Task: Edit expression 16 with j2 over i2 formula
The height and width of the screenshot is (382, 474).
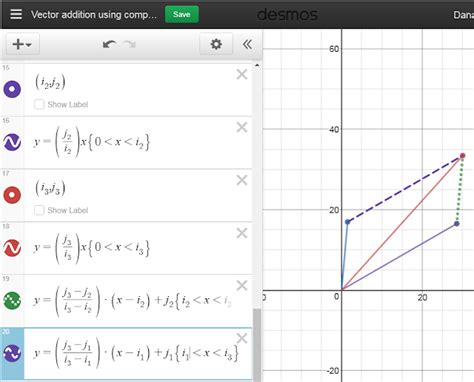Action: point(92,142)
